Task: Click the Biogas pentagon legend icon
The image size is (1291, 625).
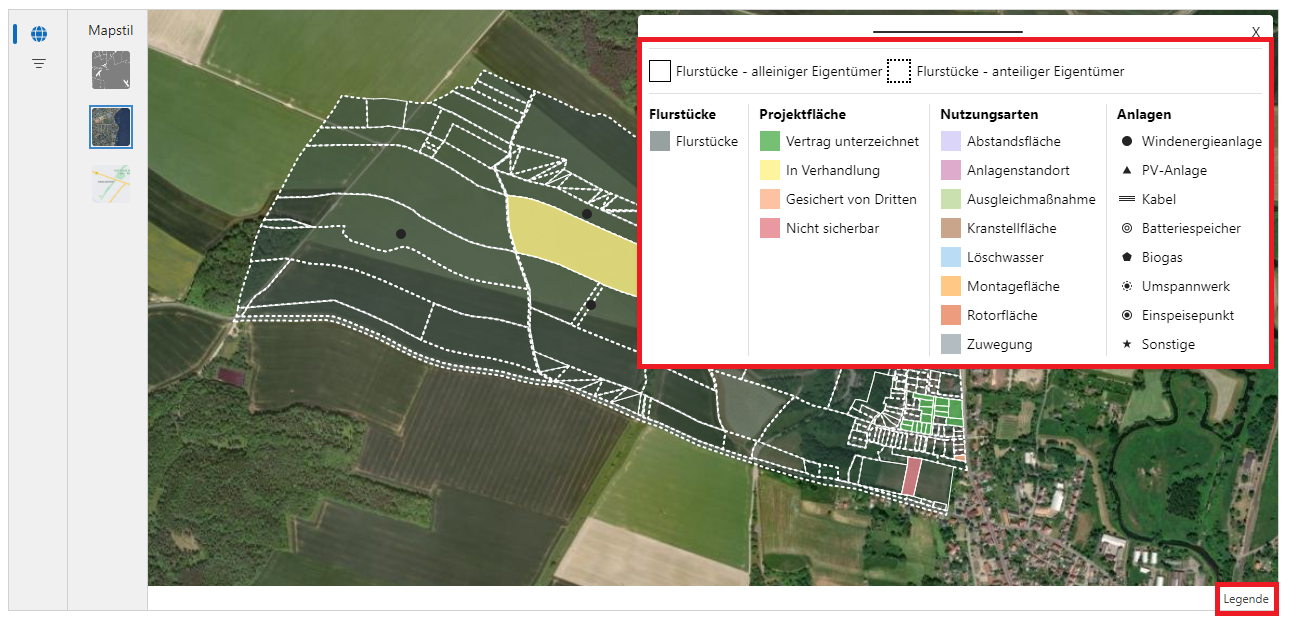Action: pos(1127,258)
